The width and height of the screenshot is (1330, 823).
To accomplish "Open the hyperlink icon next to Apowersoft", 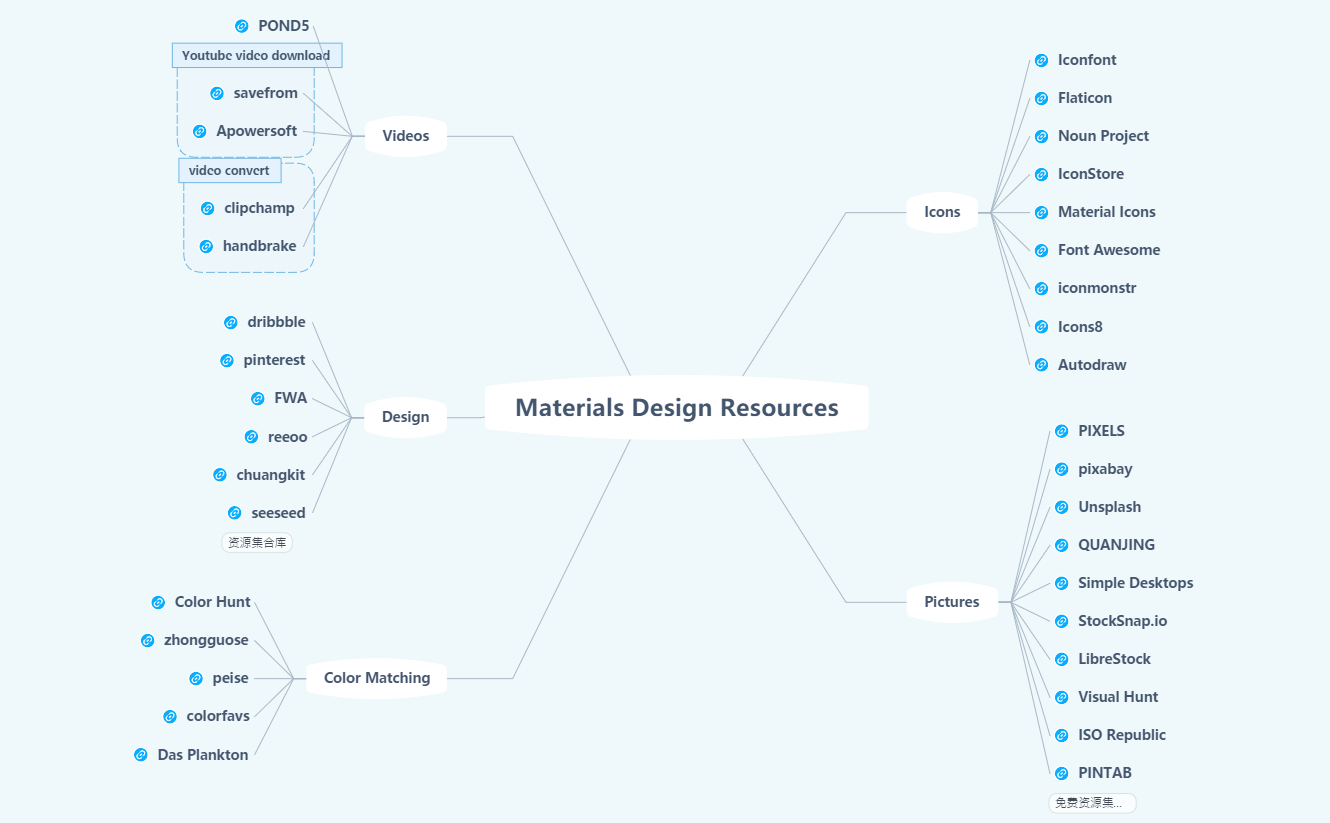I will [200, 131].
